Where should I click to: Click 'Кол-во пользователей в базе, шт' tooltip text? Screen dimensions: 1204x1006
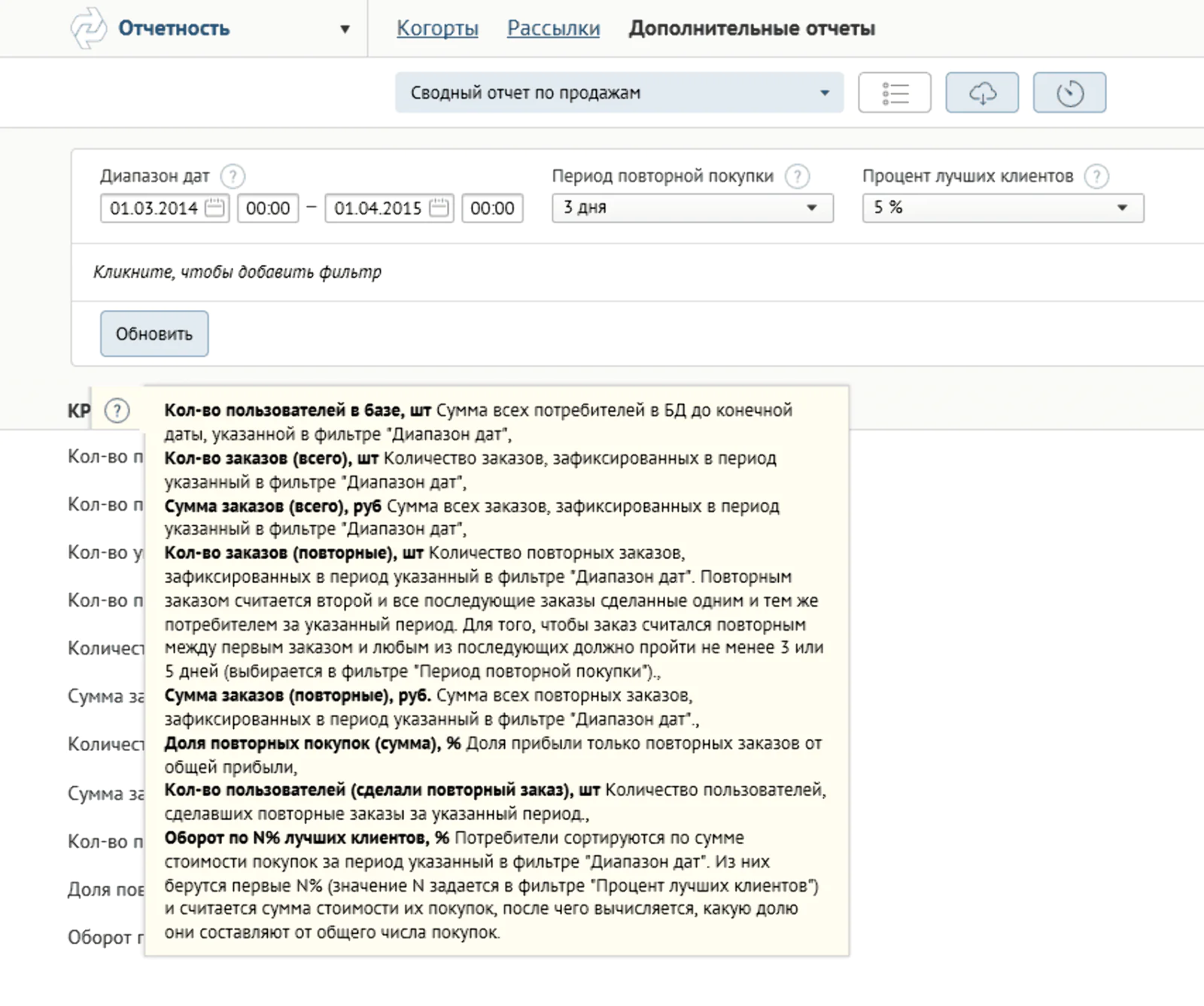click(298, 410)
